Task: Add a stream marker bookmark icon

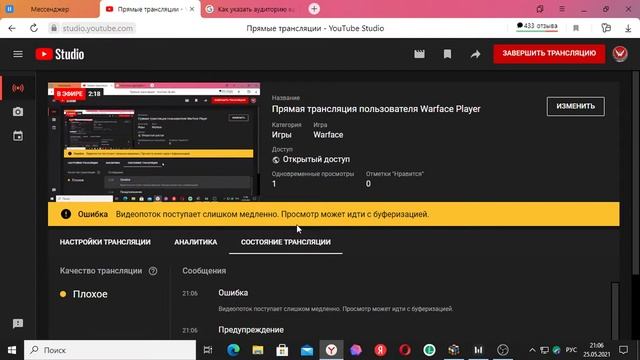Action: [447, 54]
